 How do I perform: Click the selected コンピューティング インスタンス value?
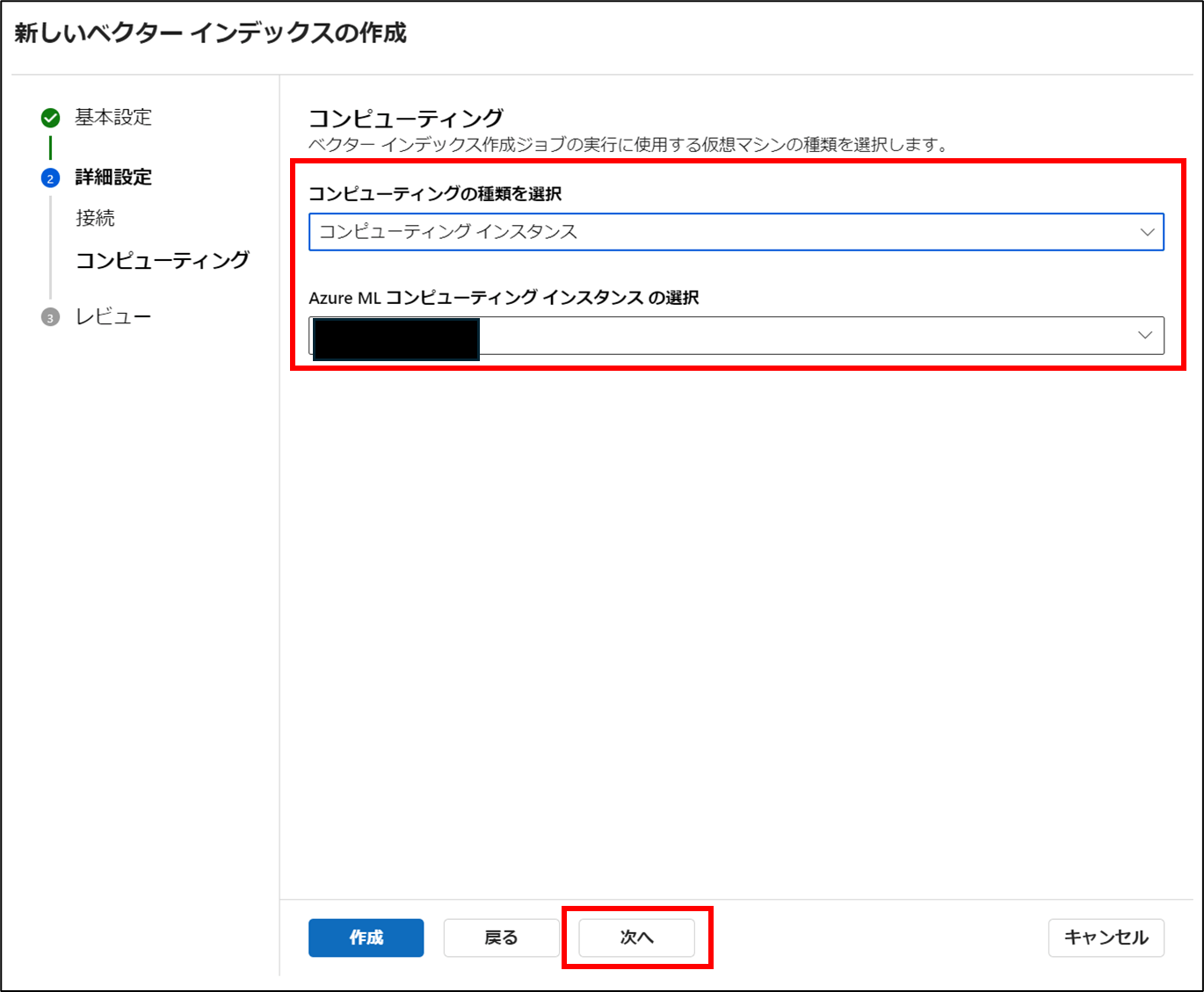tap(446, 231)
